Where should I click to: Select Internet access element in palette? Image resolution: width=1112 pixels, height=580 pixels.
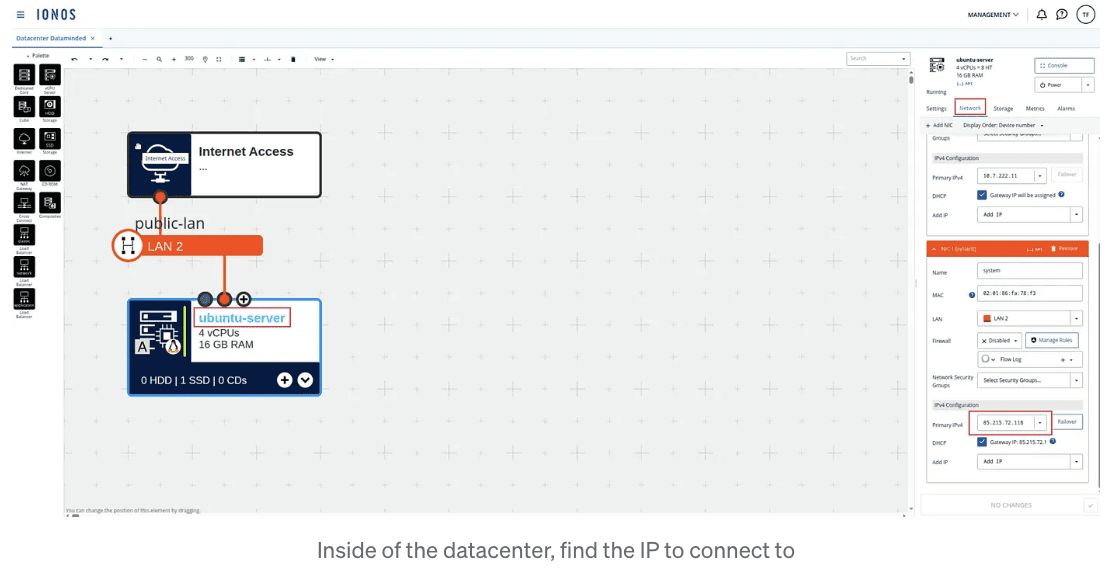[x=24, y=139]
